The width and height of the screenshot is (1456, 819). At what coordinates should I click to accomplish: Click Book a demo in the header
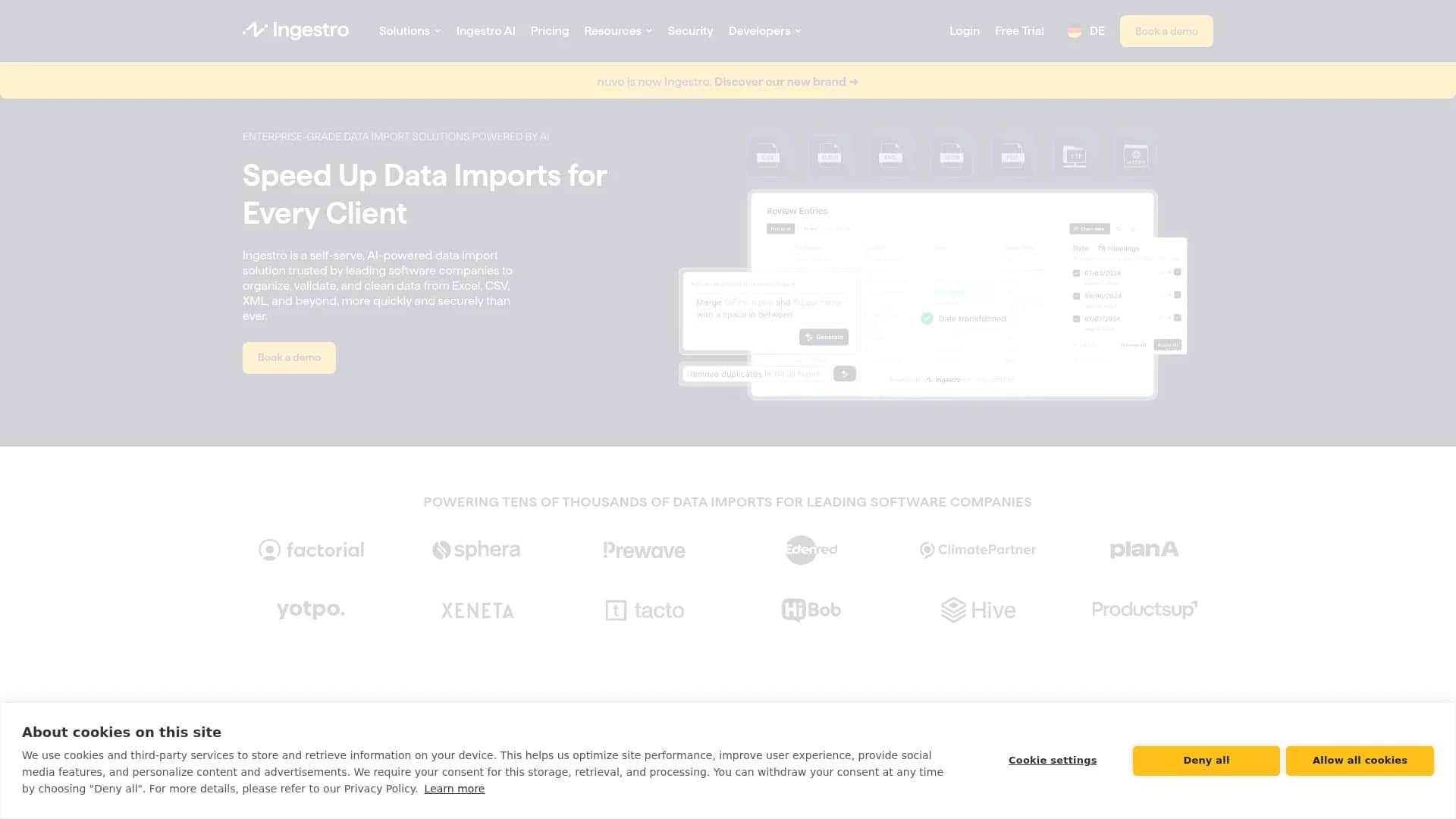tap(1166, 31)
